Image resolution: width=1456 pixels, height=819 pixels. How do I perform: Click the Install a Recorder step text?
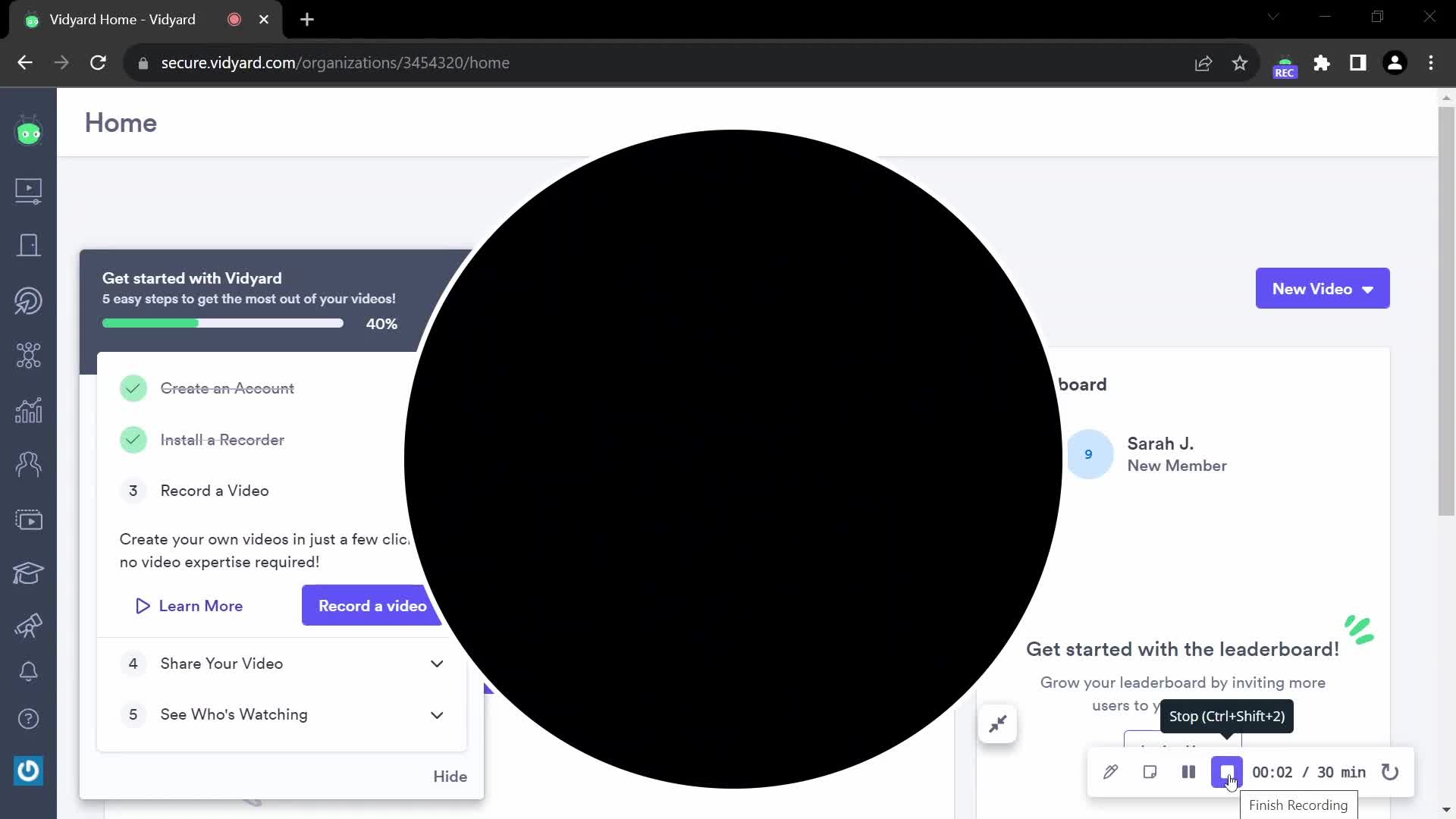222,440
